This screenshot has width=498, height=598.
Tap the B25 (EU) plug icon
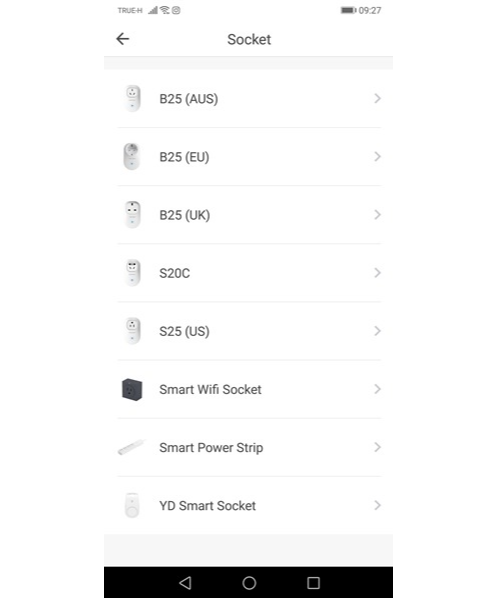pyautogui.click(x=132, y=156)
